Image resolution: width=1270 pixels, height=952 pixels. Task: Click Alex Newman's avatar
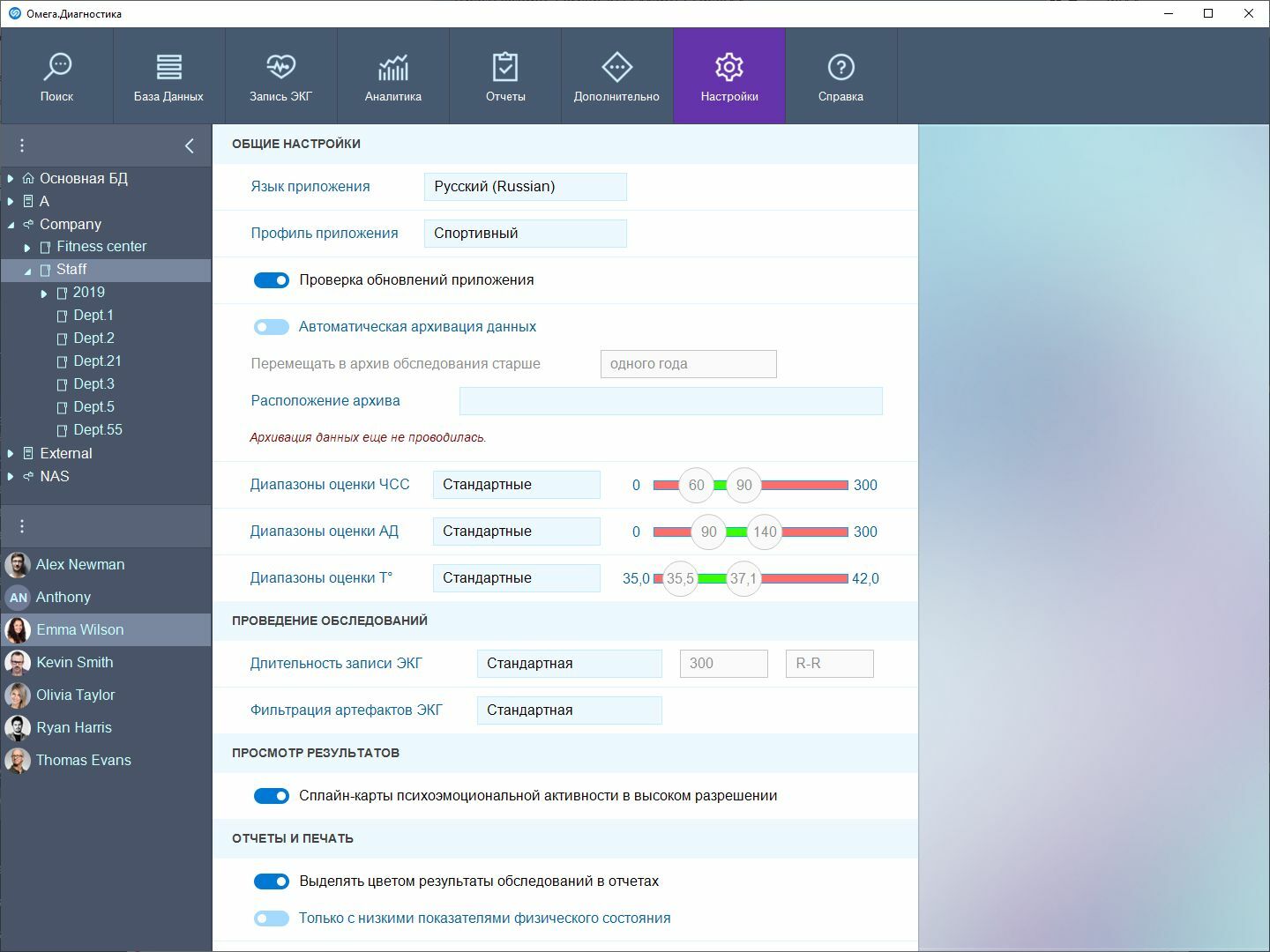(18, 564)
